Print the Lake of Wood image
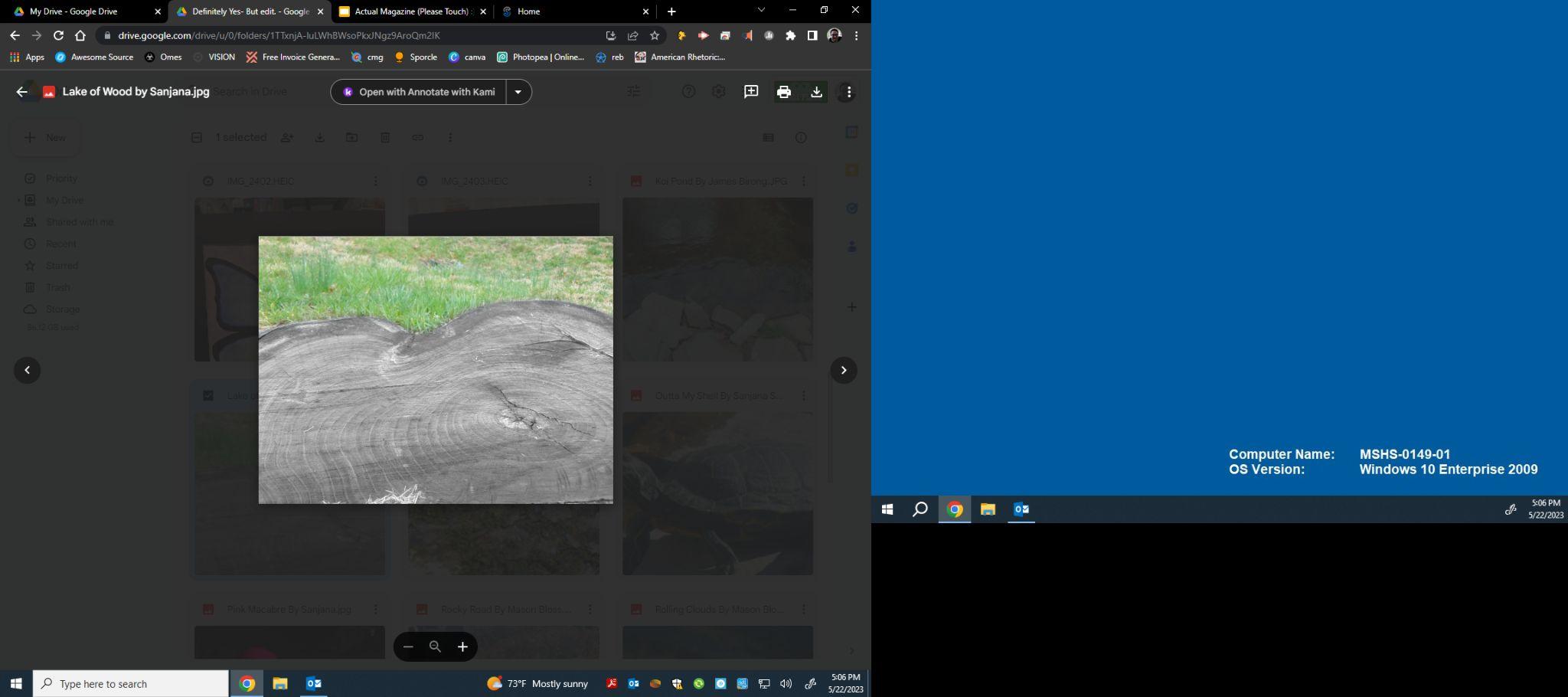1568x697 pixels. click(783, 92)
